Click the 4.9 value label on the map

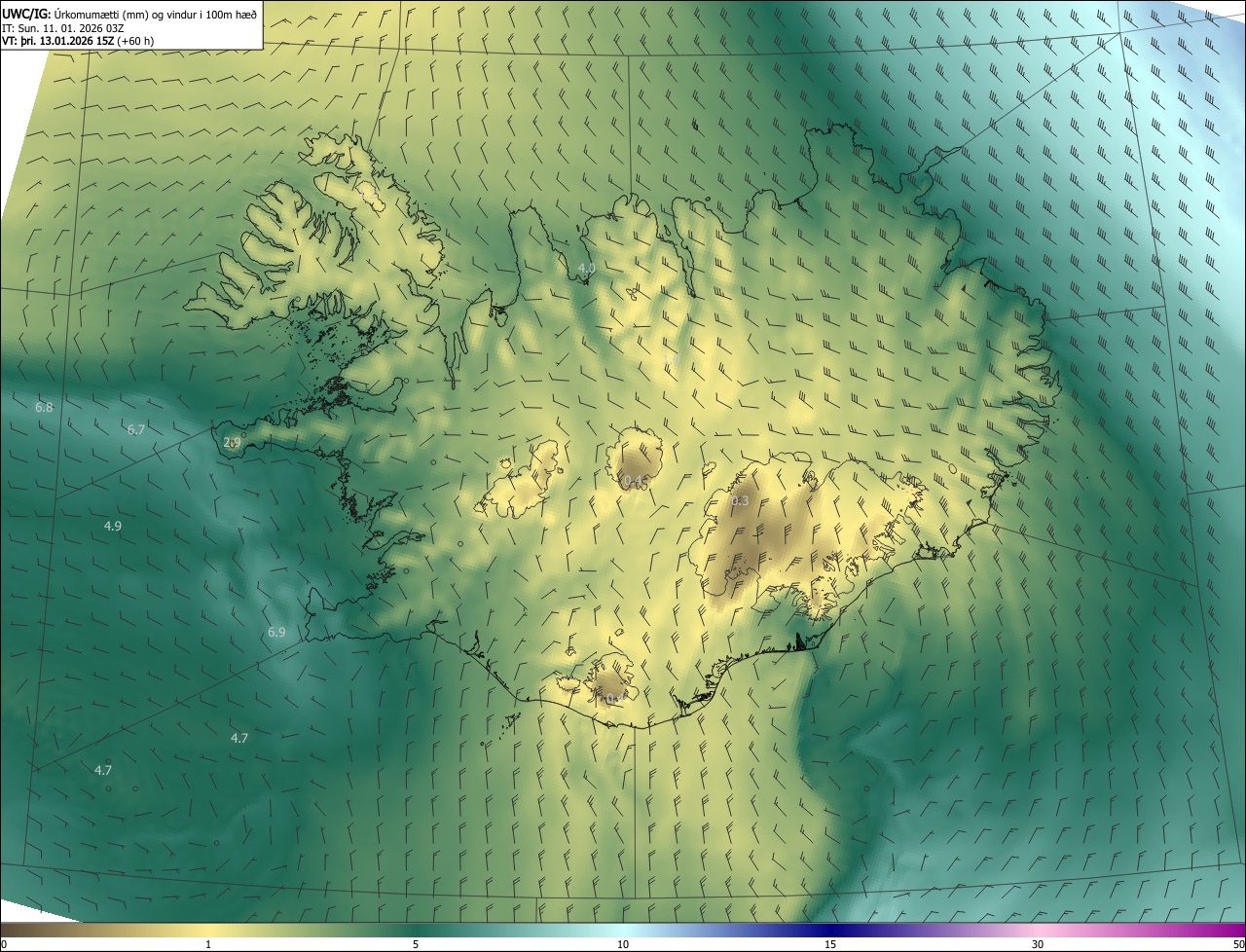[113, 526]
